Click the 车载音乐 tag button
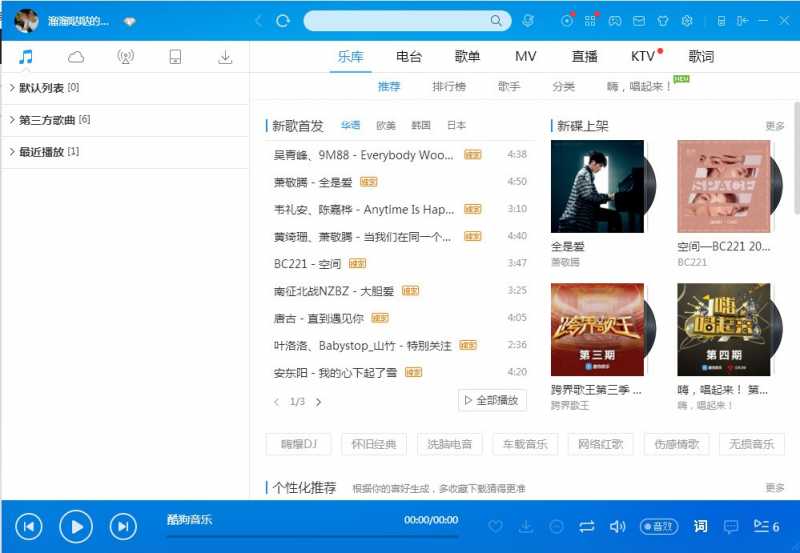 (525, 444)
